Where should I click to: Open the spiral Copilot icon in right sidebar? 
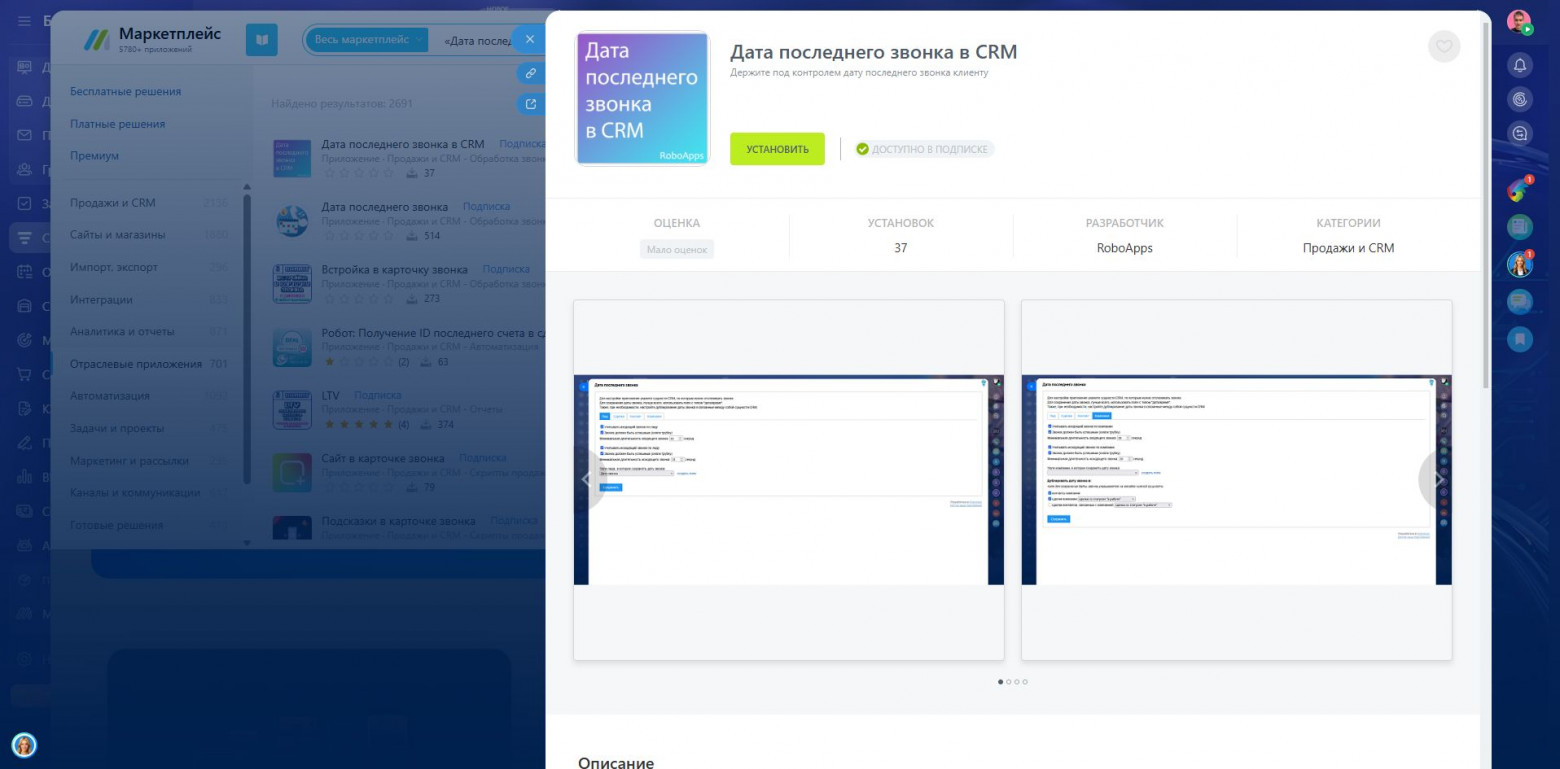(1520, 99)
